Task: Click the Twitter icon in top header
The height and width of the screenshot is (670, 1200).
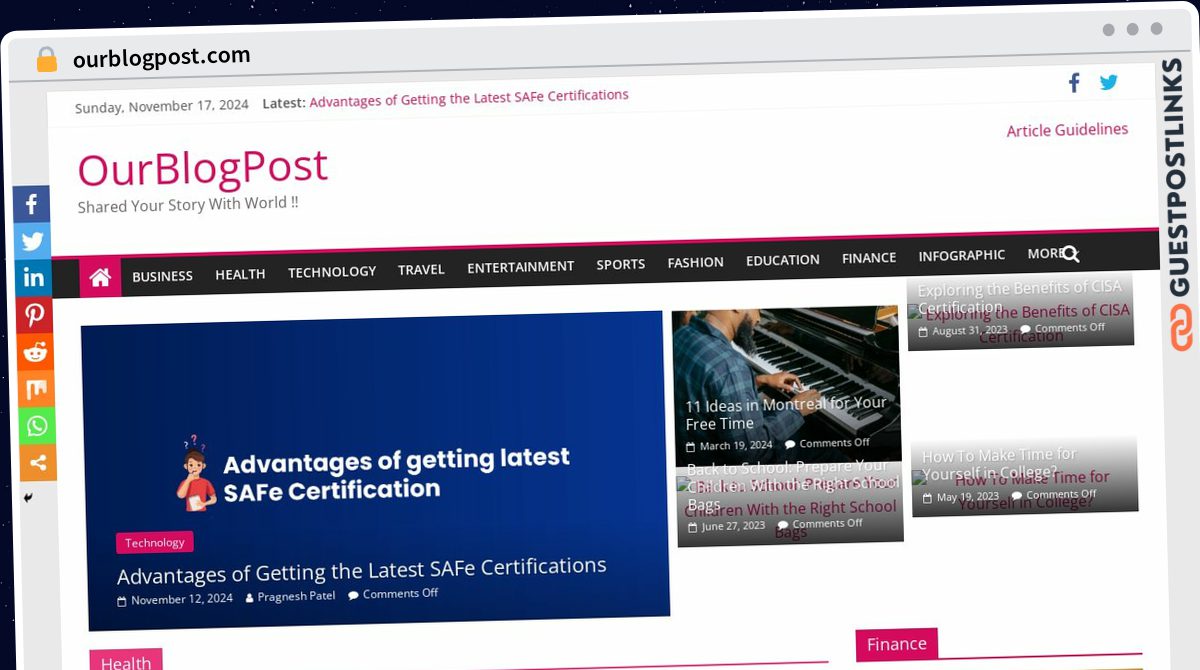Action: [x=1109, y=82]
